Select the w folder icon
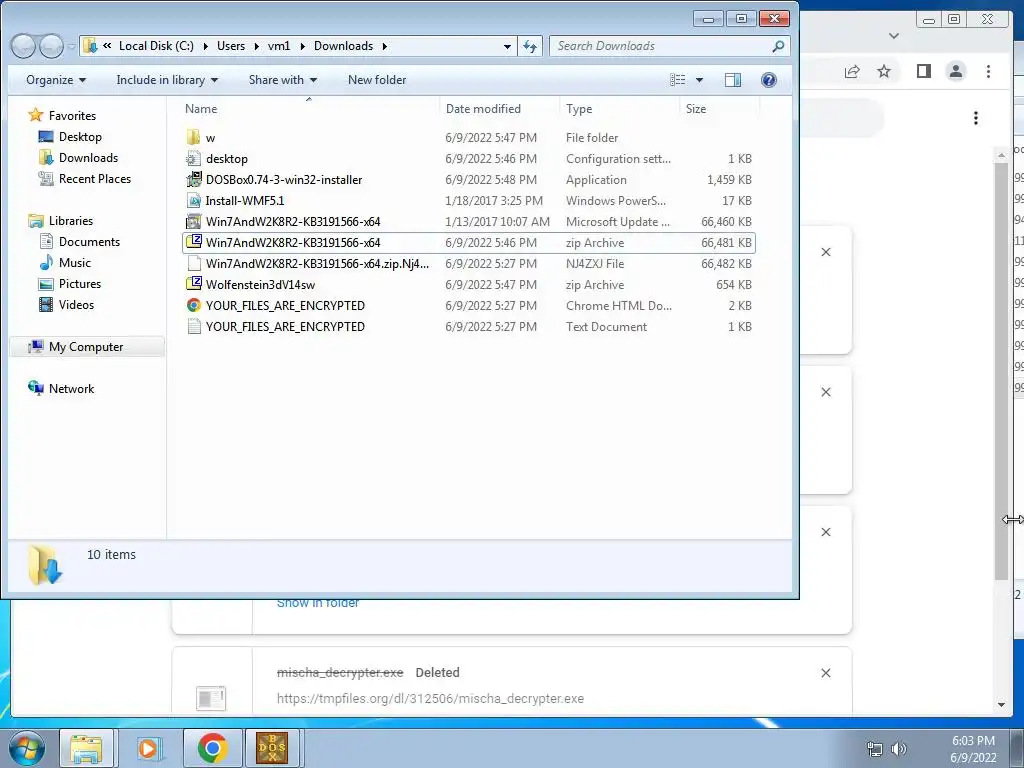The height and width of the screenshot is (768, 1024). (193, 137)
